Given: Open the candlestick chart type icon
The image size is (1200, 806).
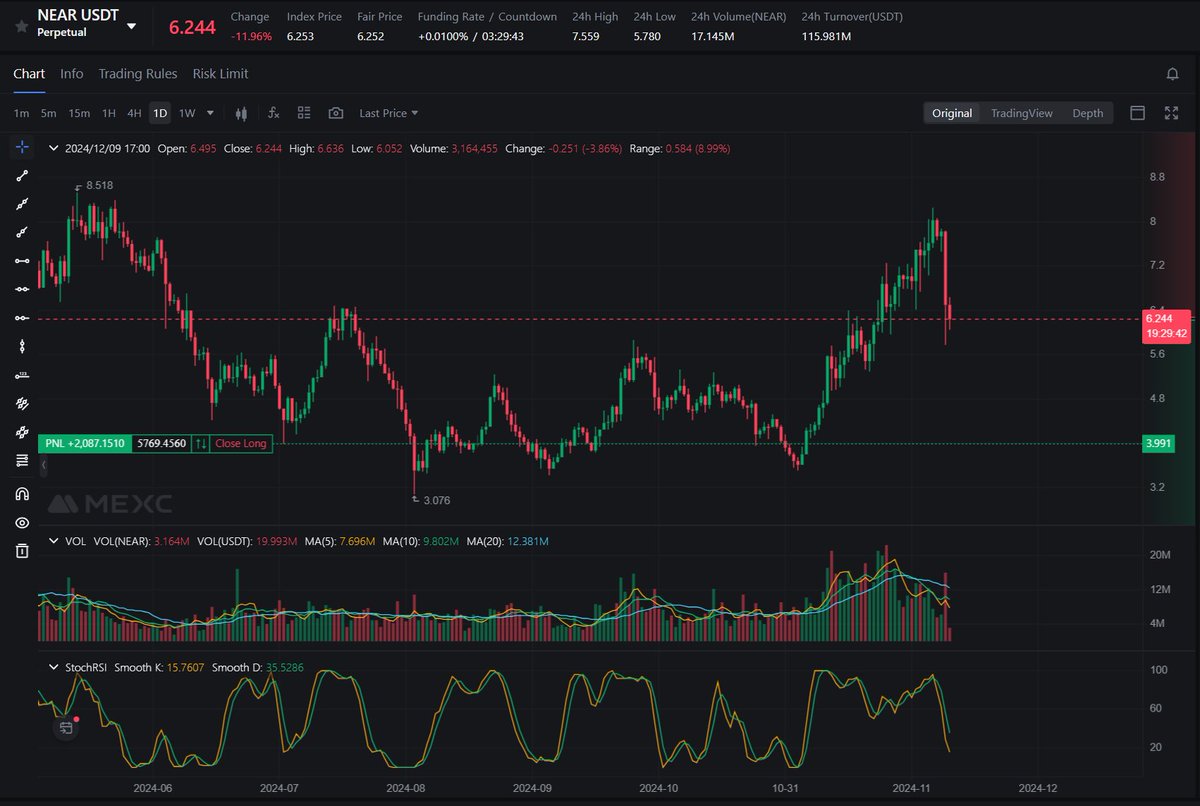Looking at the screenshot, I should pyautogui.click(x=241, y=113).
